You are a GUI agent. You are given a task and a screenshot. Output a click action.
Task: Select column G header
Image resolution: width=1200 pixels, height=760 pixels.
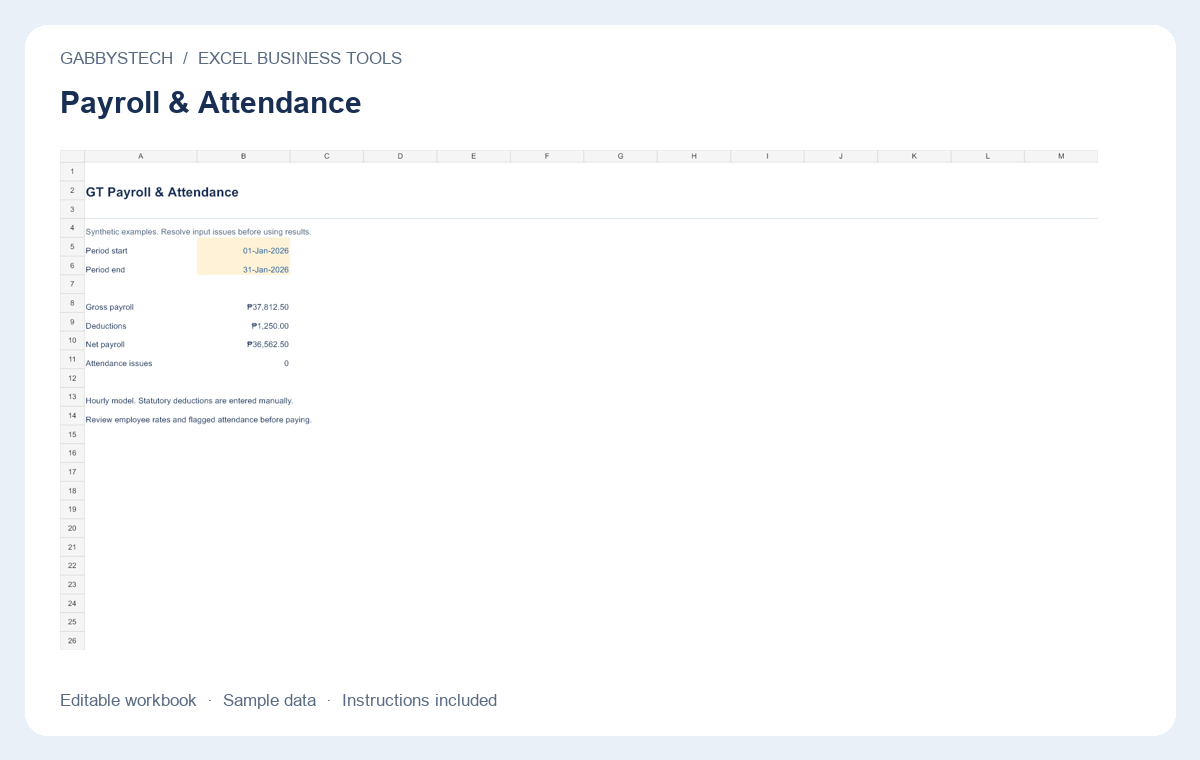[x=621, y=156]
